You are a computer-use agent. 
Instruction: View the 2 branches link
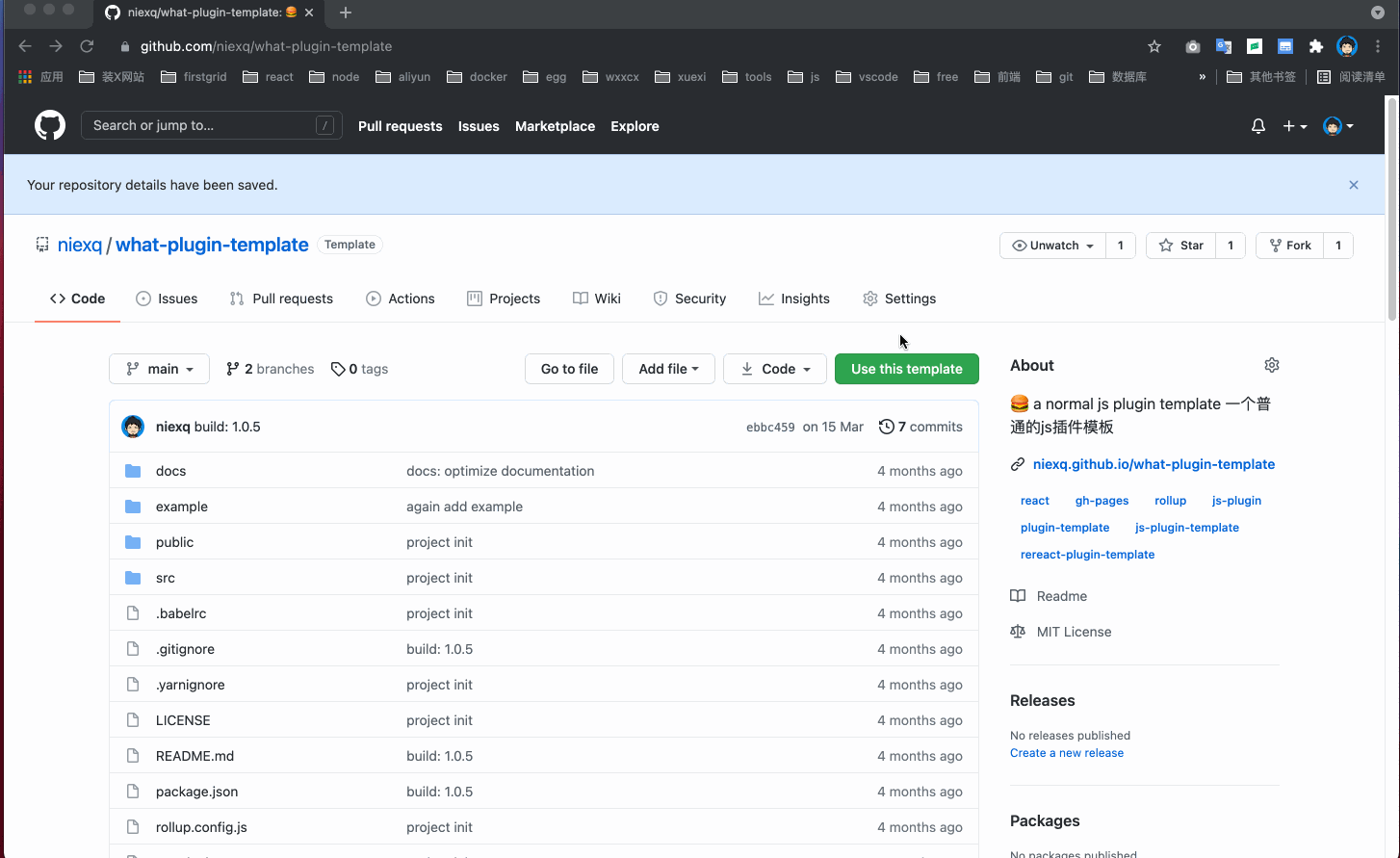270,369
